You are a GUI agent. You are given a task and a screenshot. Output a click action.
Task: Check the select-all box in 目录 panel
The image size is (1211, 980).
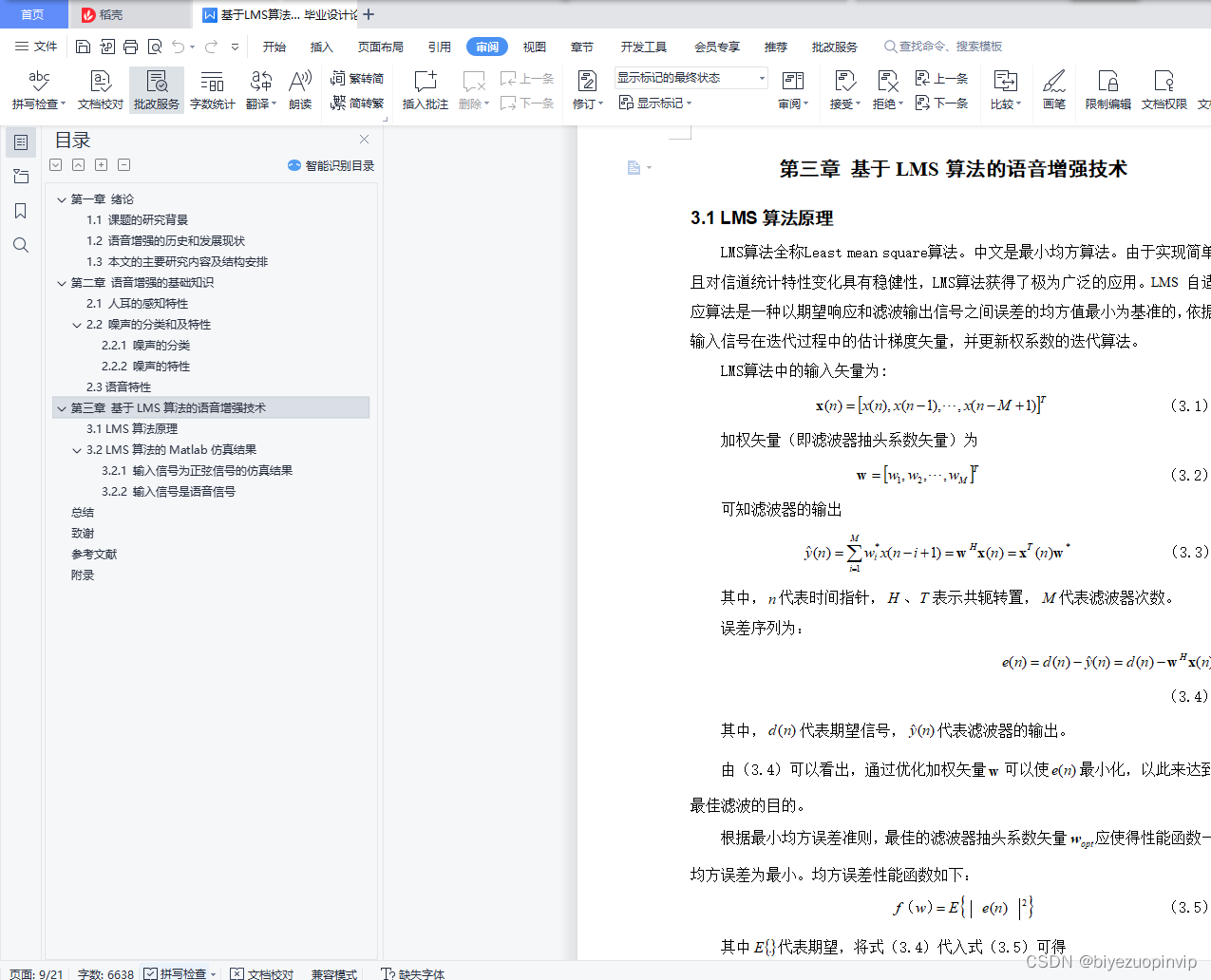(x=55, y=164)
